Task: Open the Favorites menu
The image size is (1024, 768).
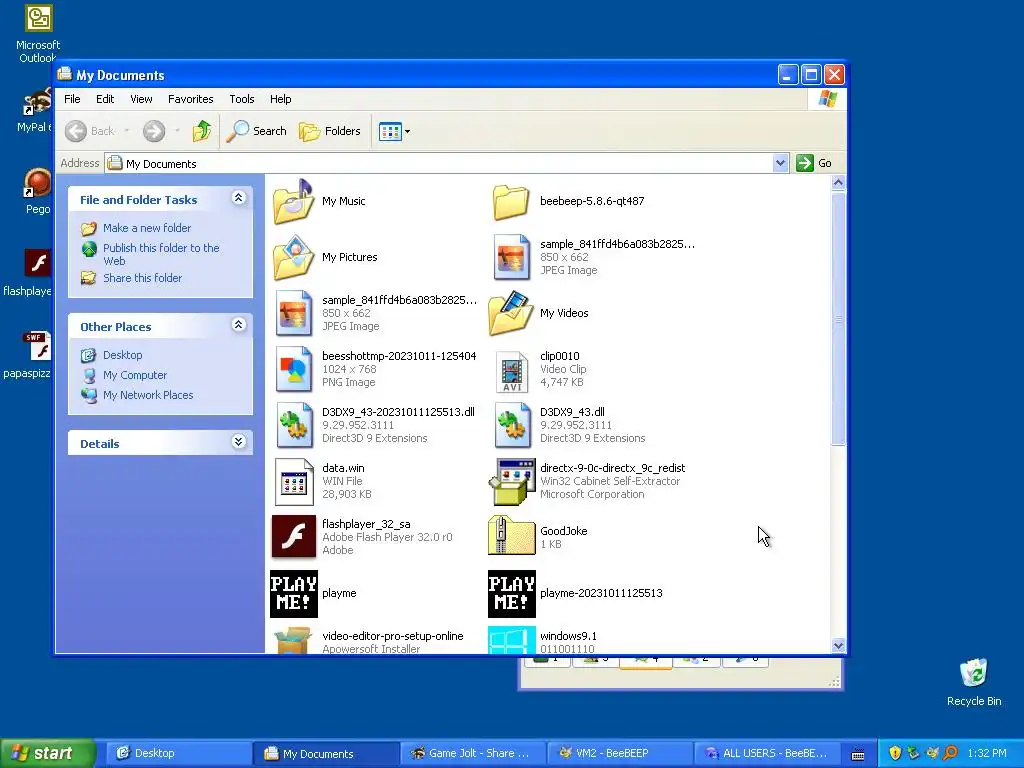Action: tap(191, 99)
